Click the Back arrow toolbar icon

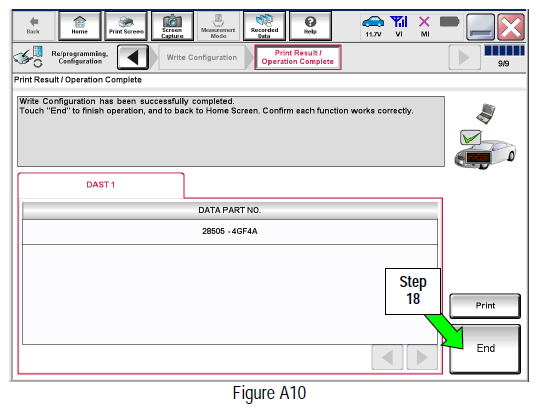[x=33, y=26]
